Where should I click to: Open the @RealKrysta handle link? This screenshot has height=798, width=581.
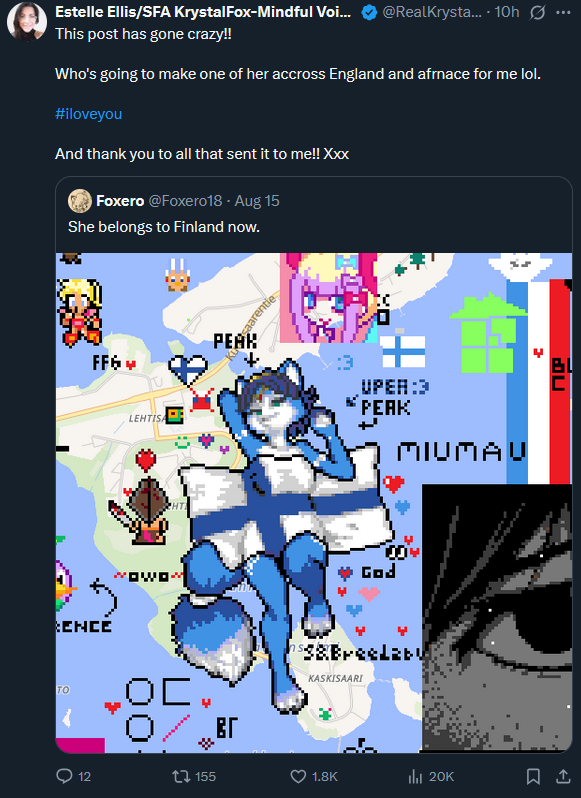(x=432, y=12)
